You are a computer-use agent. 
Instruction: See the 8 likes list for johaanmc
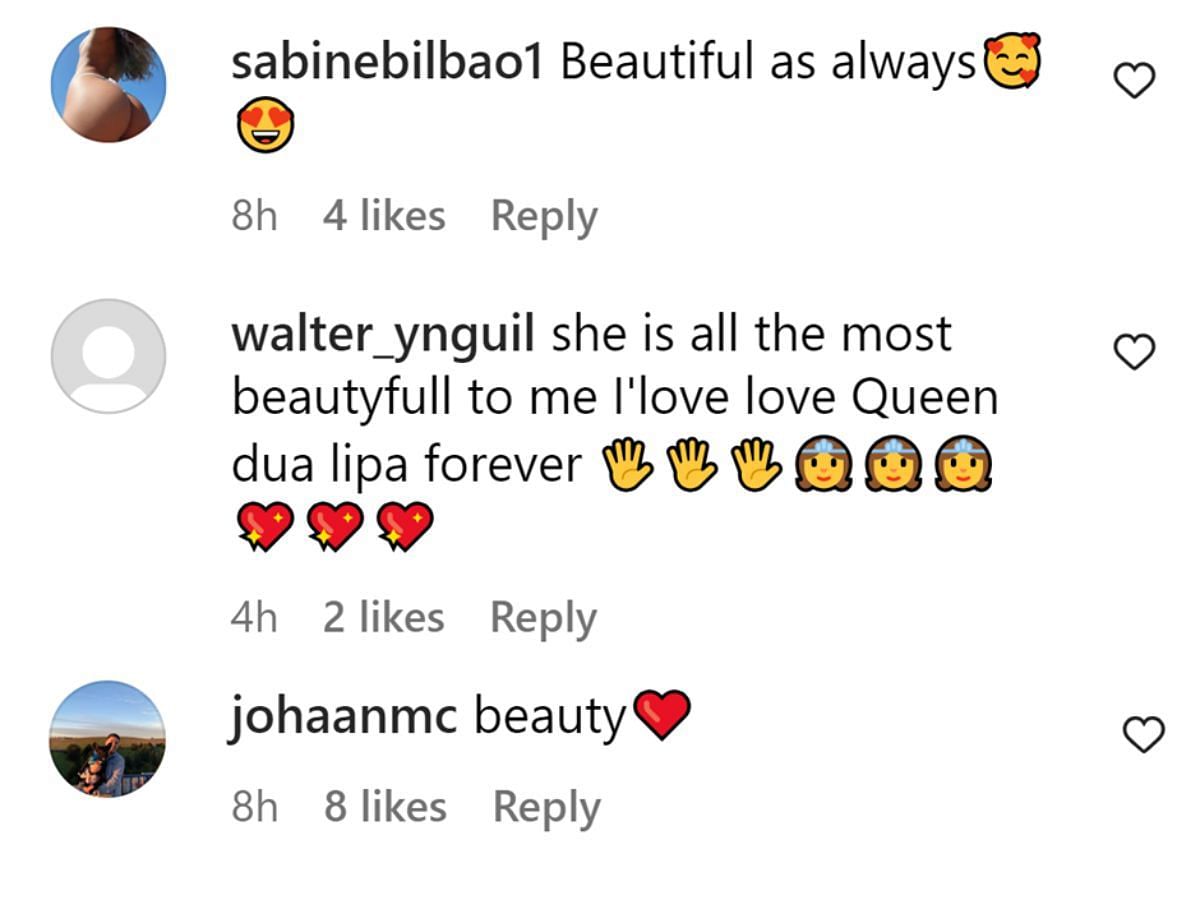point(385,805)
